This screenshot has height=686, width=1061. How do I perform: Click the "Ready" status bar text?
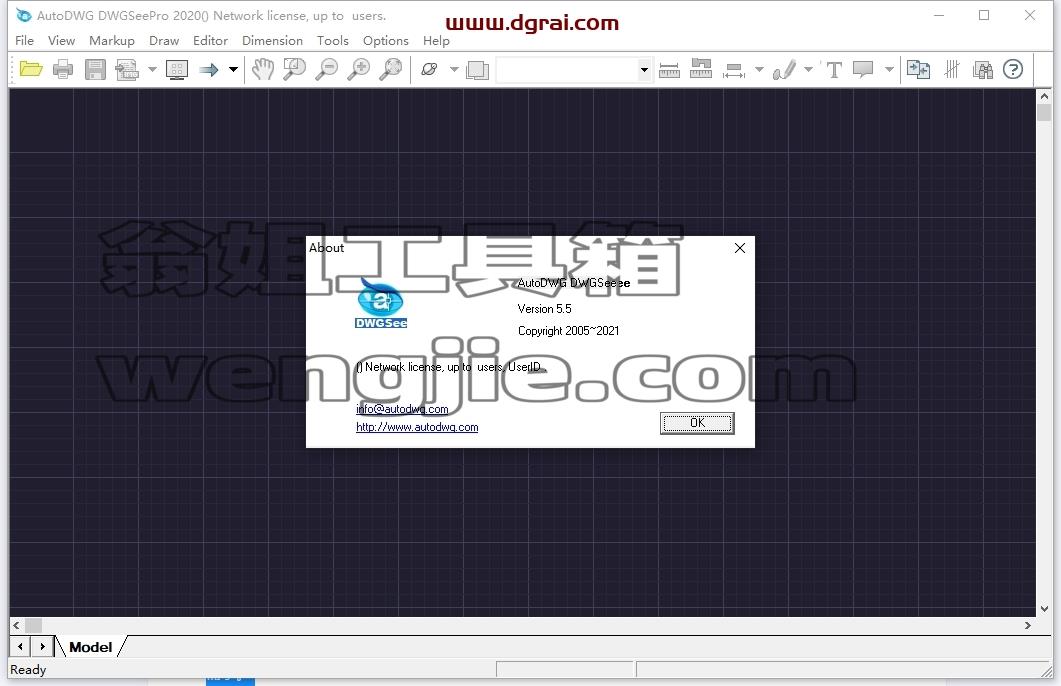click(x=28, y=670)
